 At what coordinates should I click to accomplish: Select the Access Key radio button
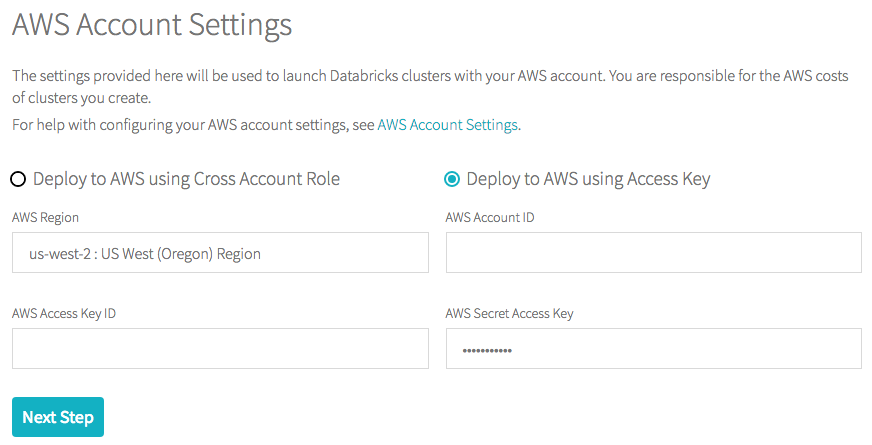click(452, 179)
